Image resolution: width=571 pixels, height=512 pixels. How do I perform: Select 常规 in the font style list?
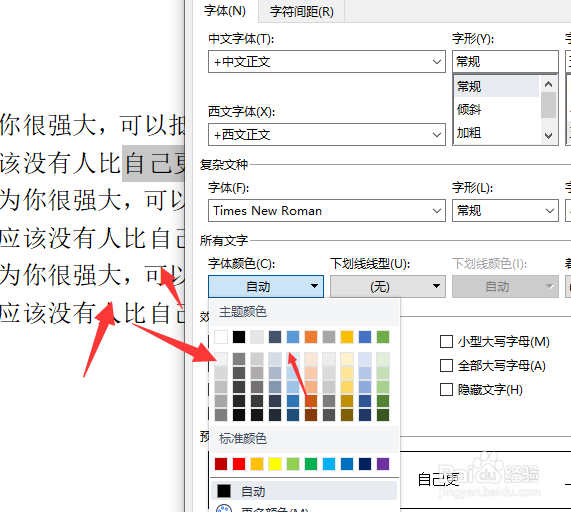497,87
